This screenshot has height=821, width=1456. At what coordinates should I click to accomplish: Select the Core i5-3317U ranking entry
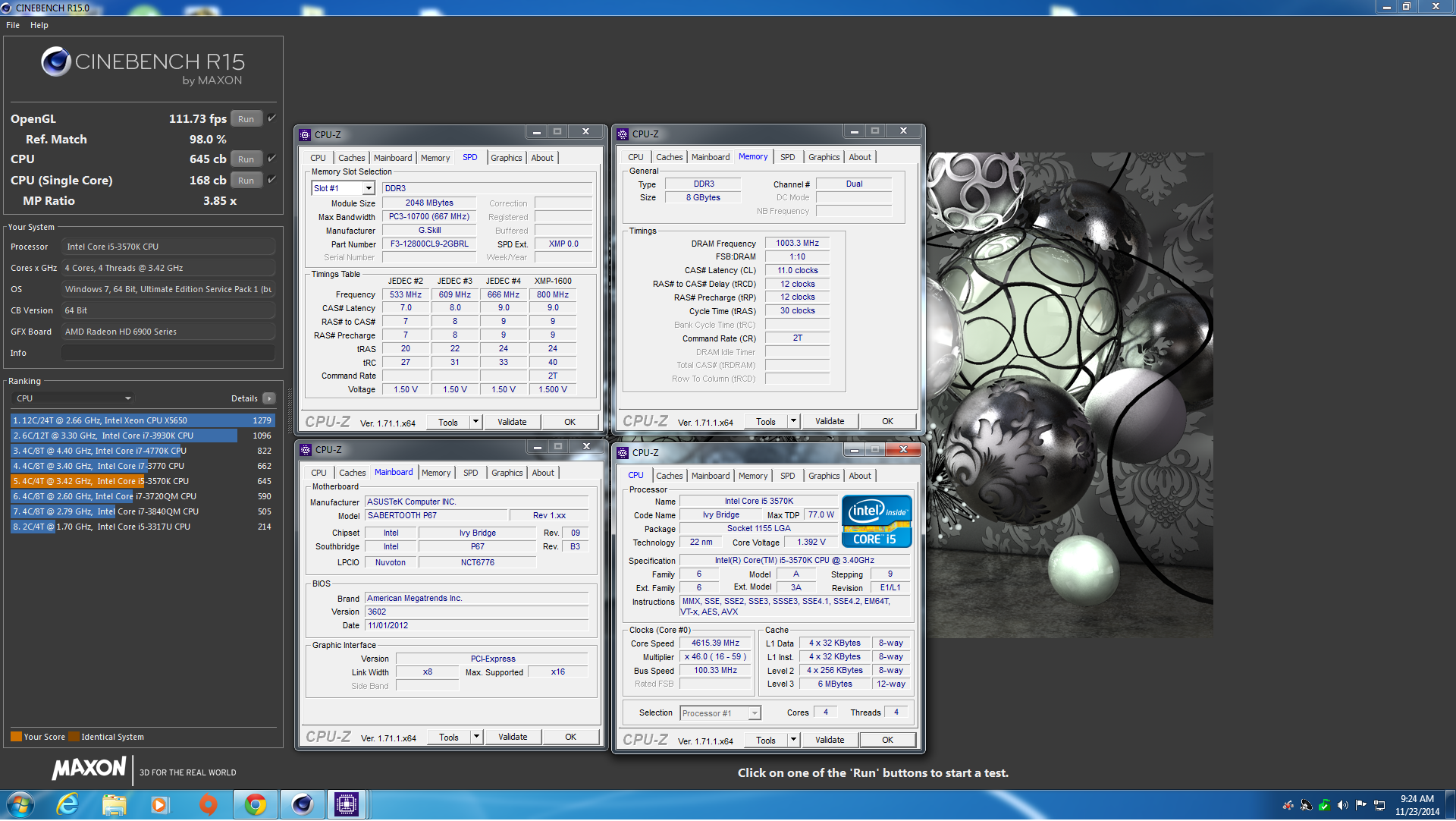click(143, 527)
